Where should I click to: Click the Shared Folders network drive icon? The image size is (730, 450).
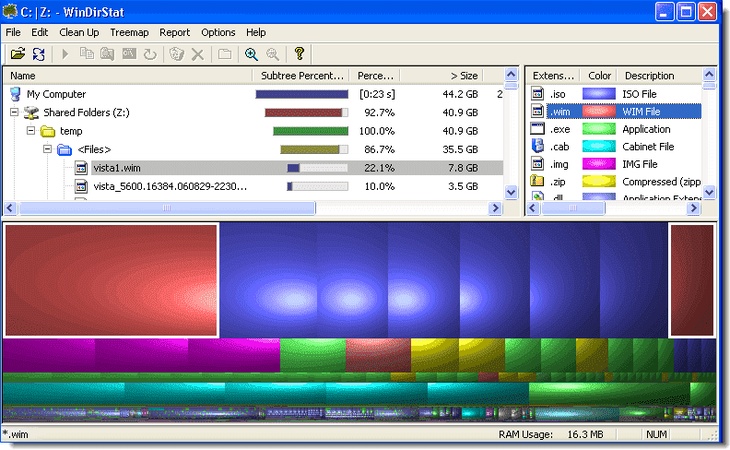pyautogui.click(x=31, y=113)
